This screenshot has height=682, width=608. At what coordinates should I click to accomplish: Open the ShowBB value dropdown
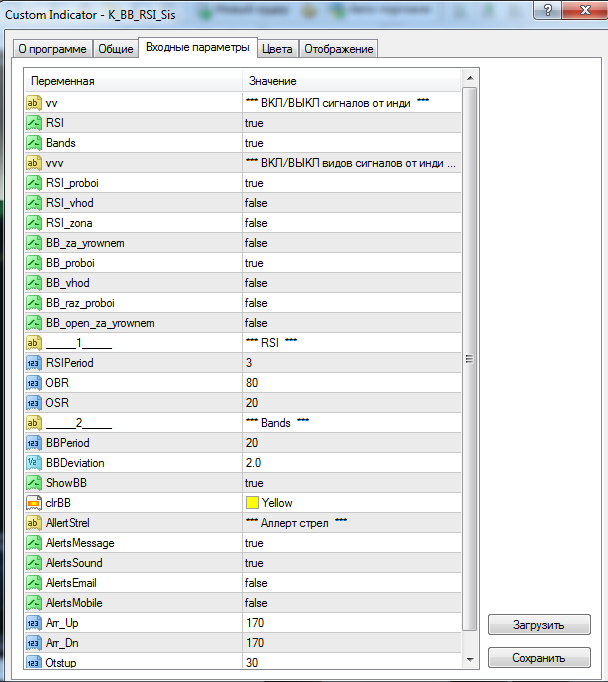[x=350, y=483]
